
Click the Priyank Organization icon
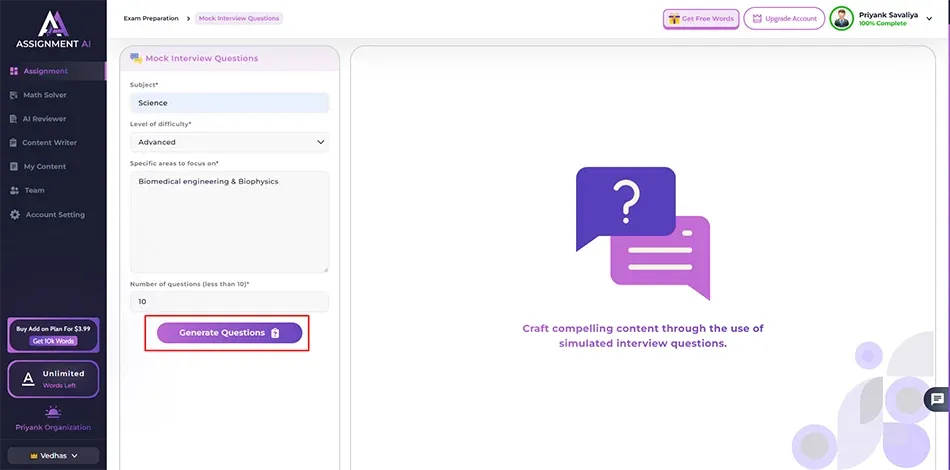tap(53, 412)
